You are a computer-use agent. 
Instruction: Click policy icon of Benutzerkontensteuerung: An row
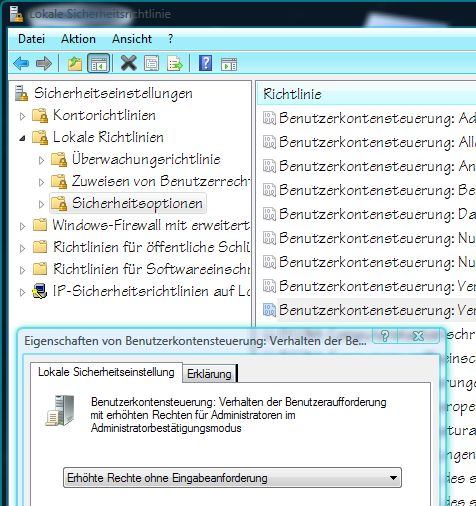click(x=269, y=166)
